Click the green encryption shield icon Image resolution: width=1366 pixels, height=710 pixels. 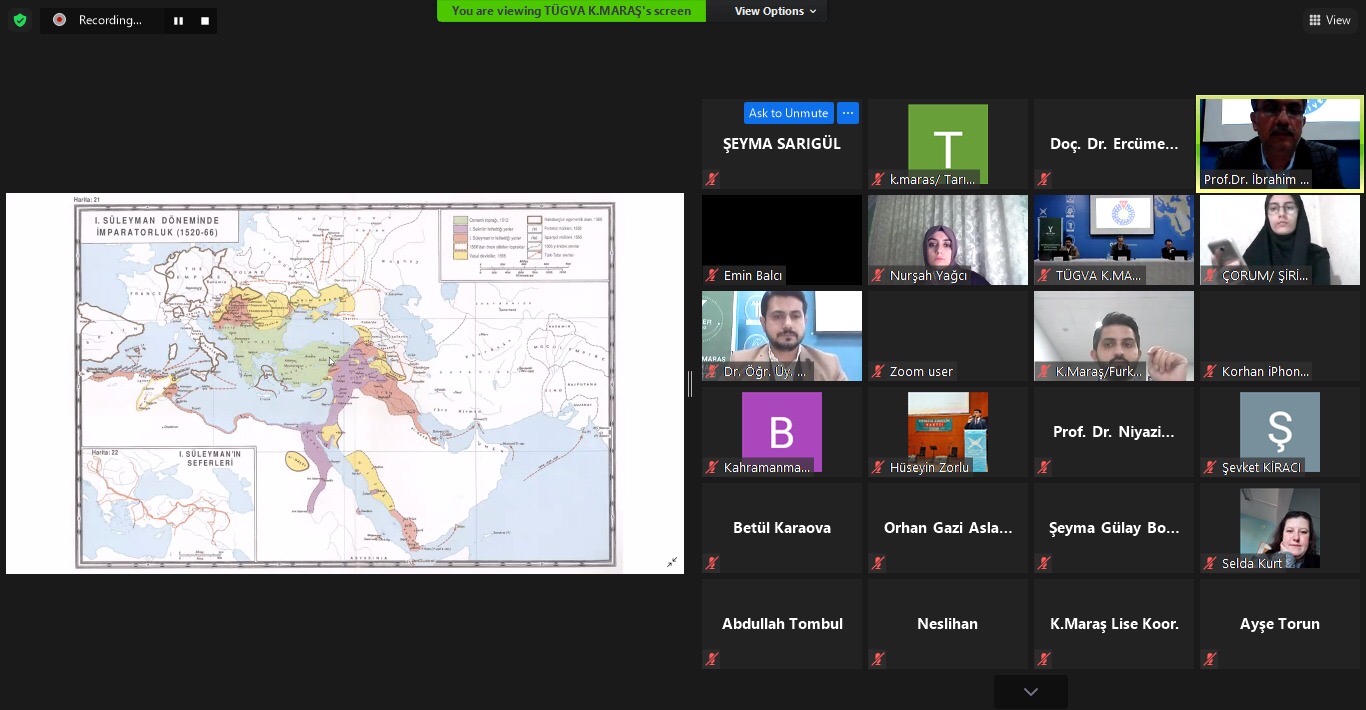coord(20,20)
